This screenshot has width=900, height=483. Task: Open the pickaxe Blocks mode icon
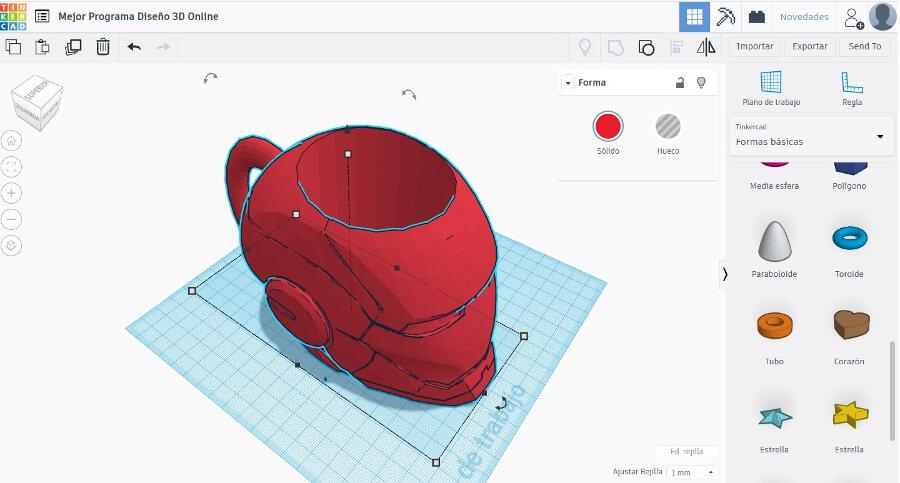tap(725, 16)
